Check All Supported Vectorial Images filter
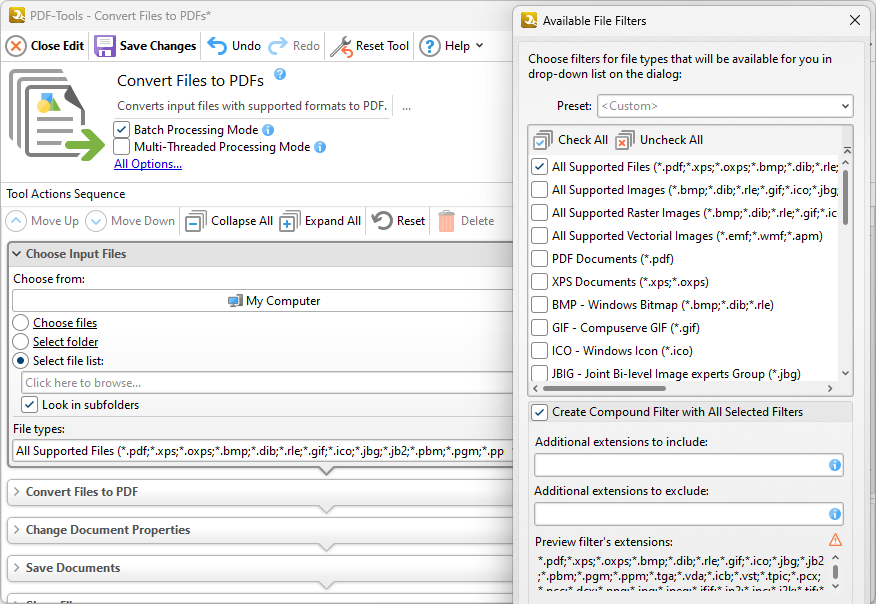 [x=539, y=236]
